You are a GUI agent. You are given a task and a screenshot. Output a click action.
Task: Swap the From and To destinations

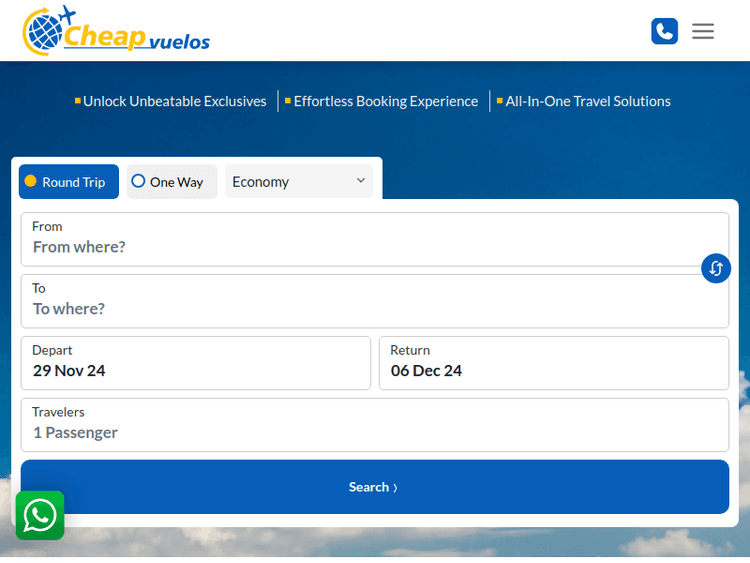[x=716, y=269]
